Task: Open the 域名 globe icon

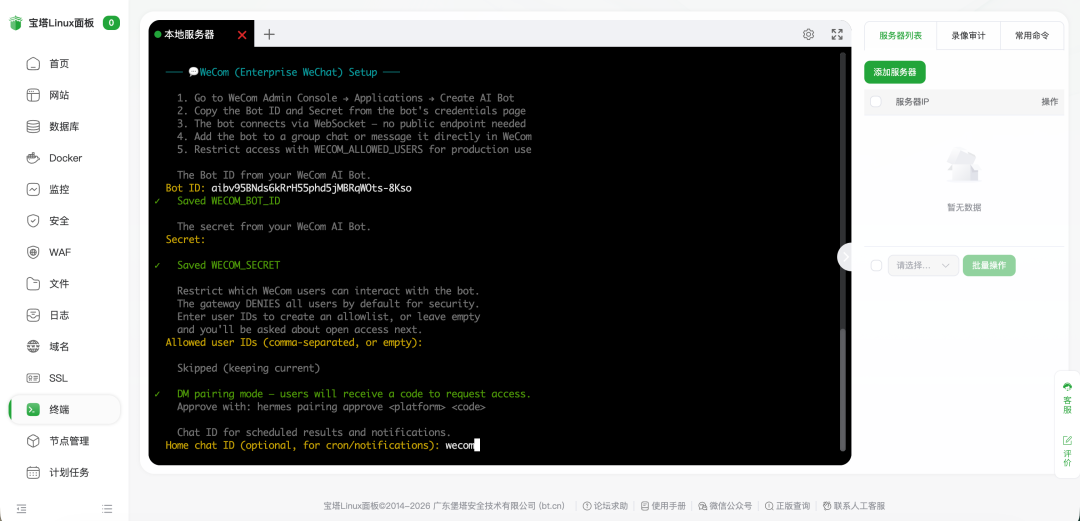Action: coord(33,347)
